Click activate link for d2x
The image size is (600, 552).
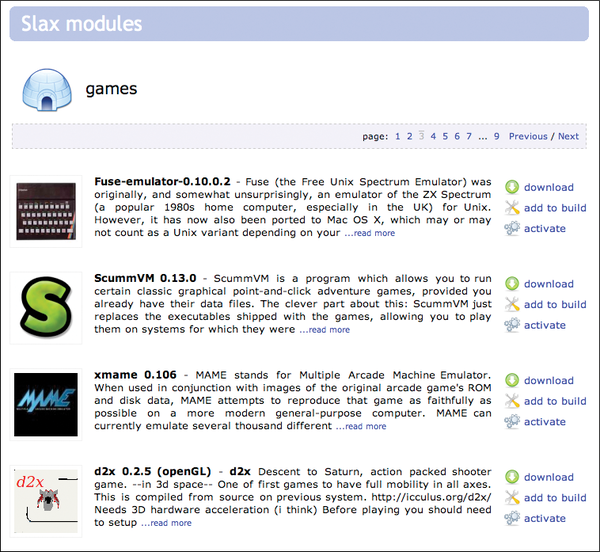(545, 518)
